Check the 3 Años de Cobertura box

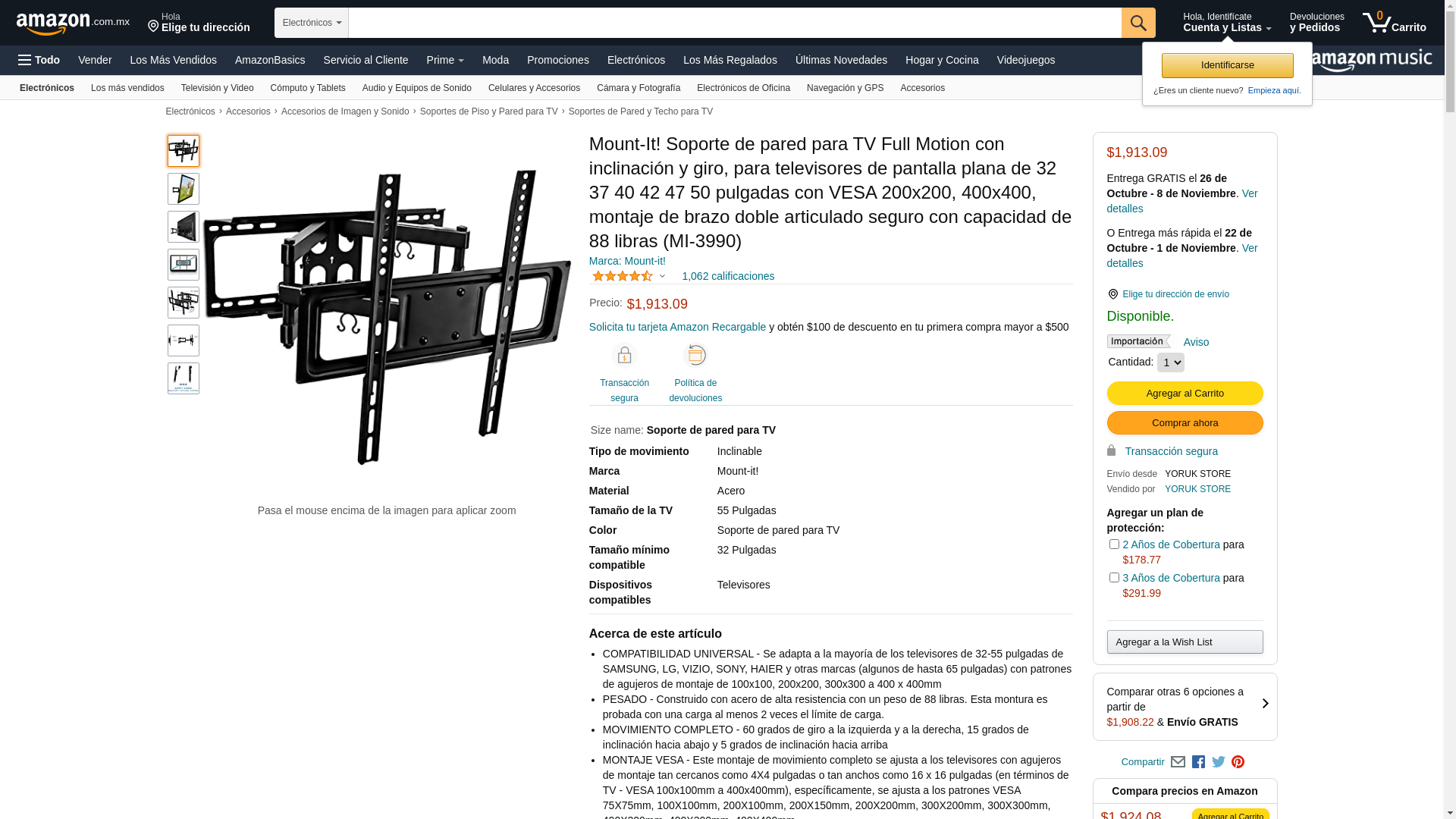(x=1114, y=577)
